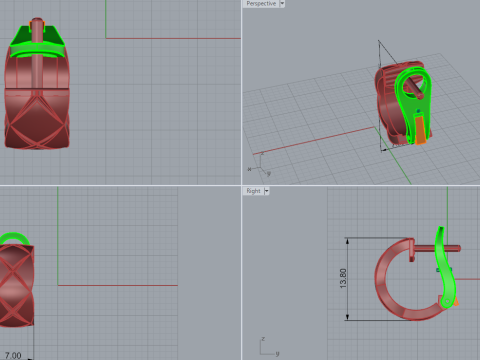Screen dimensions: 480x360
Task: Select green S-shaped lever in Right view
Action: coord(446,267)
